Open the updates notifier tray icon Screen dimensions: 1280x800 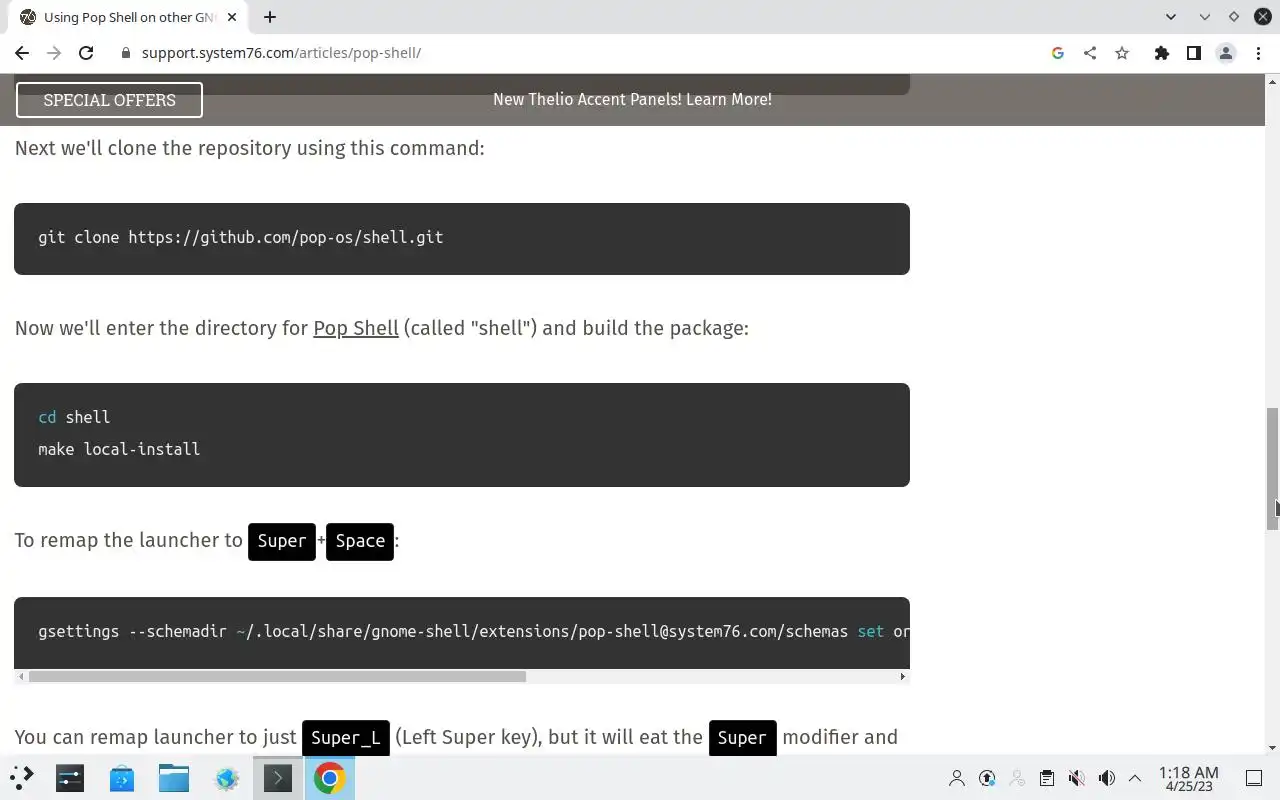(x=987, y=778)
